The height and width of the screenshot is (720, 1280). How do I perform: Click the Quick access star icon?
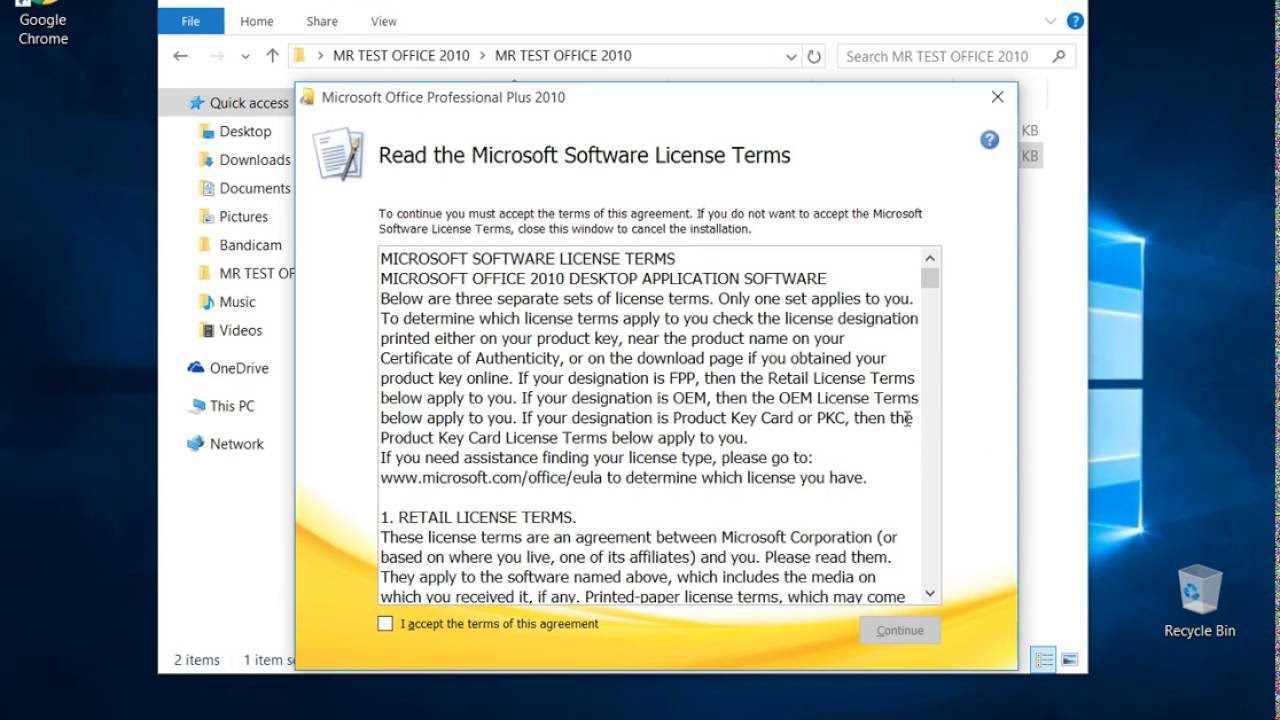click(196, 103)
